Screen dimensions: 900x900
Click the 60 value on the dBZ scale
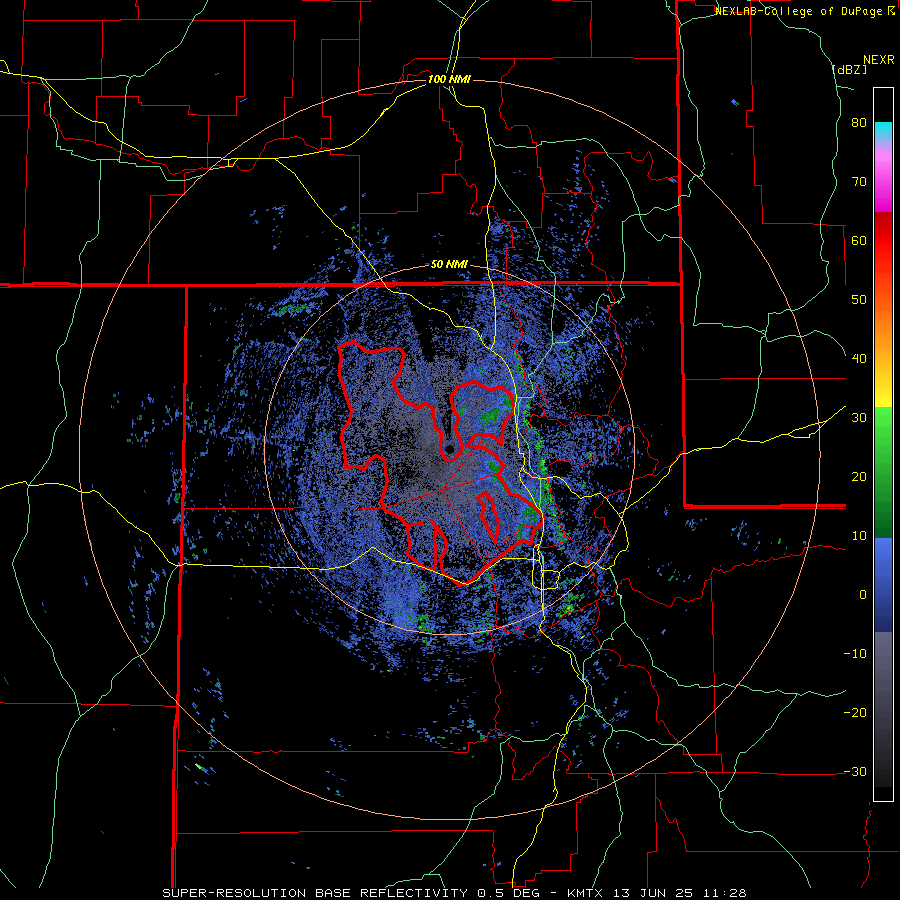click(x=859, y=240)
